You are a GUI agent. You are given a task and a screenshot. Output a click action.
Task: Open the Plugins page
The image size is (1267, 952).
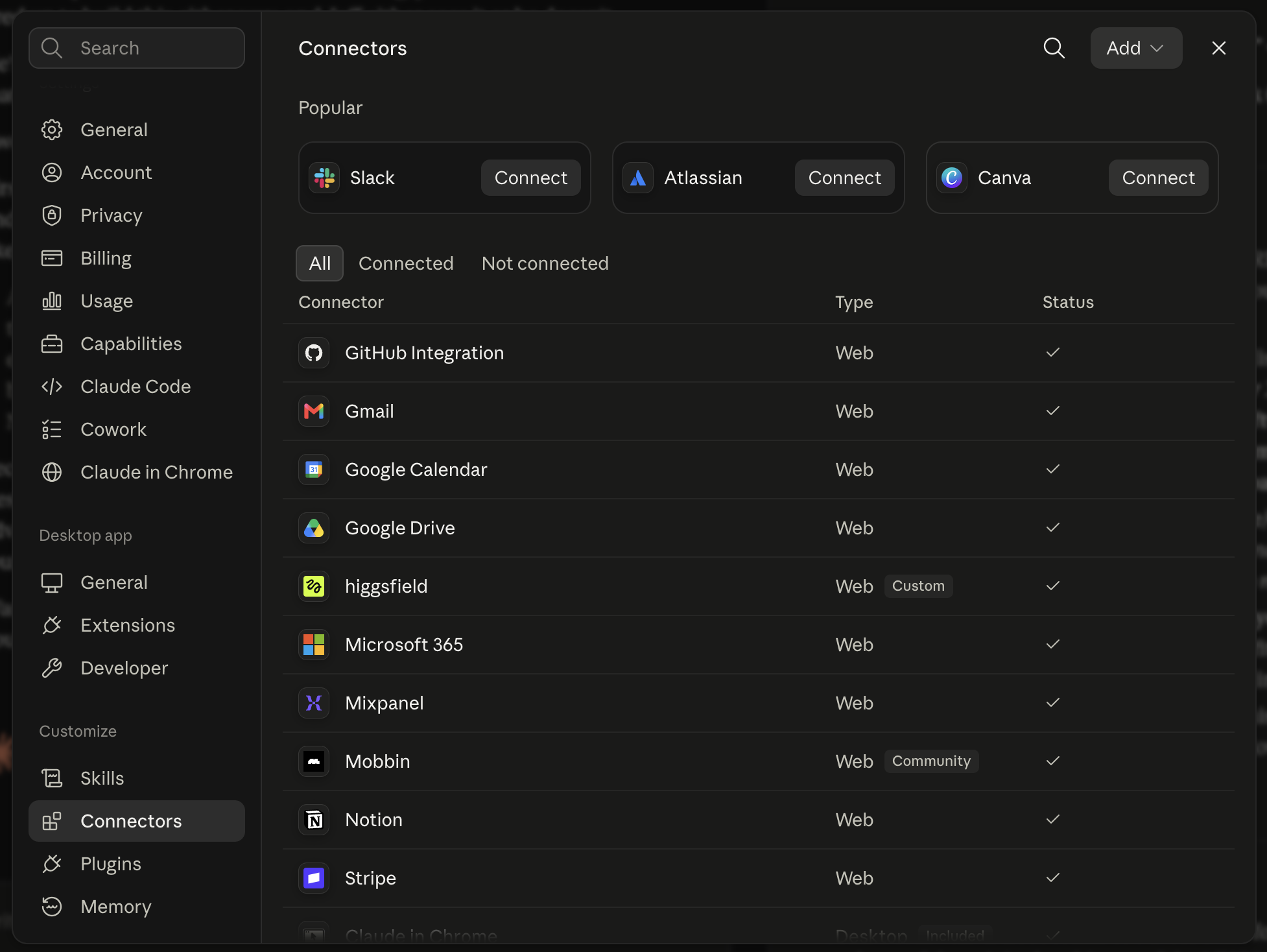coord(137,864)
